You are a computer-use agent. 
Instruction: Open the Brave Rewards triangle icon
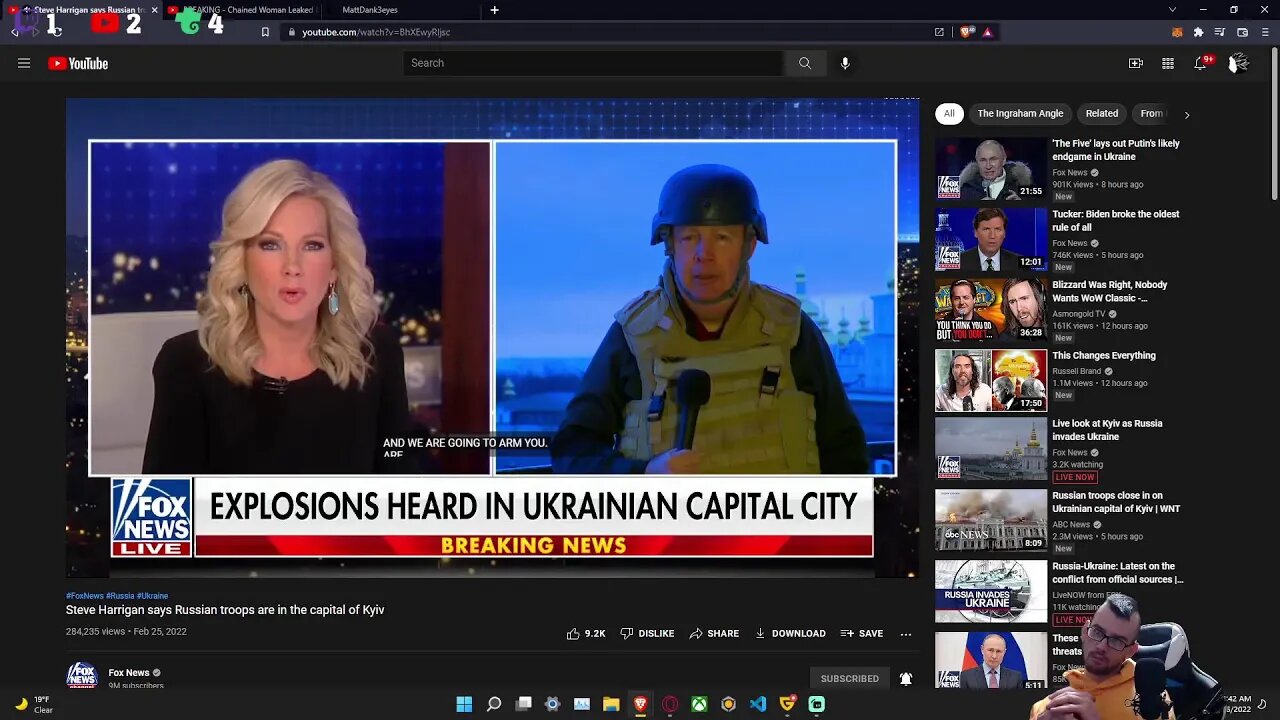987,32
